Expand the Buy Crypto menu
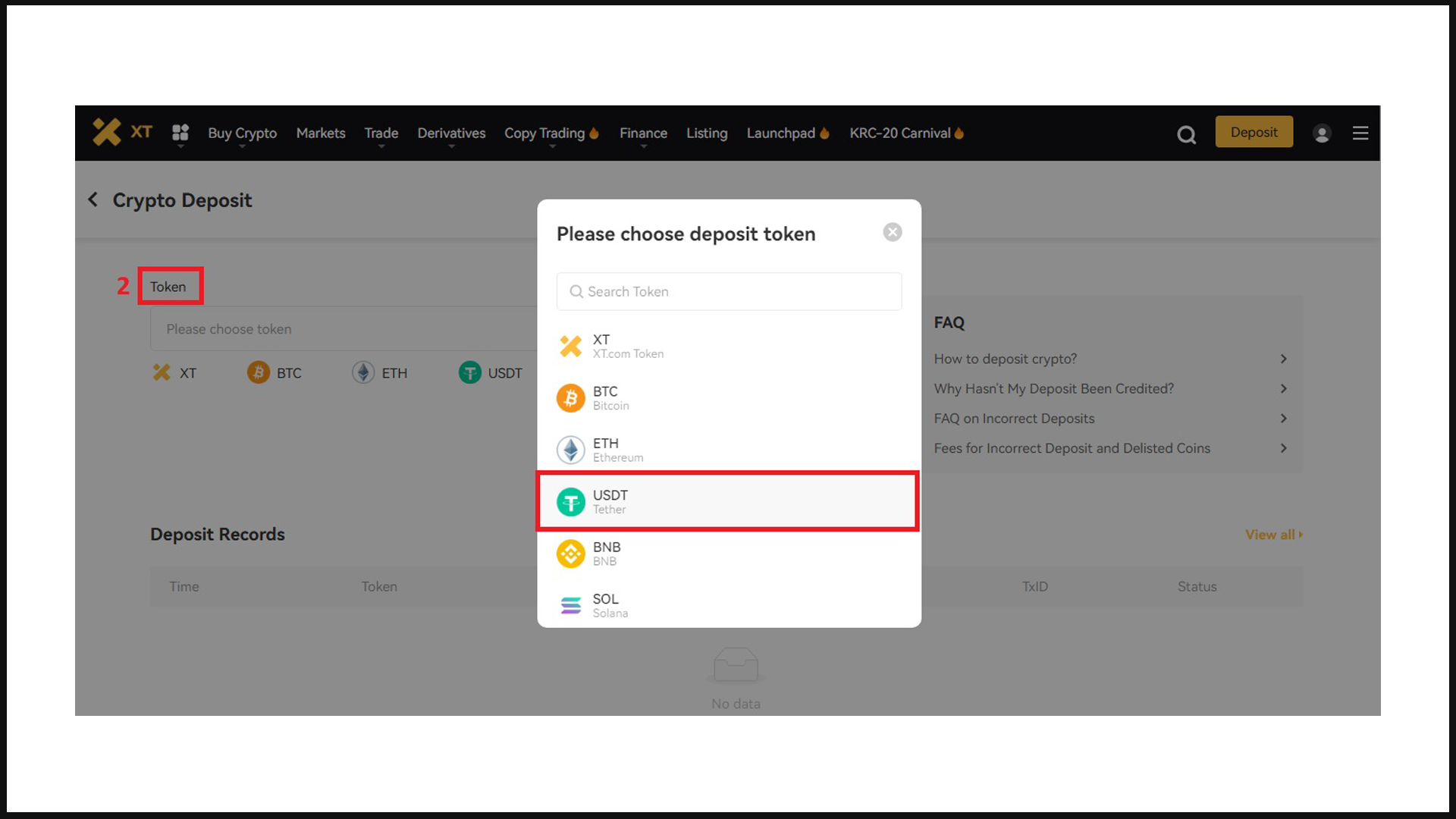Screen dimensions: 1456x819 tap(243, 133)
